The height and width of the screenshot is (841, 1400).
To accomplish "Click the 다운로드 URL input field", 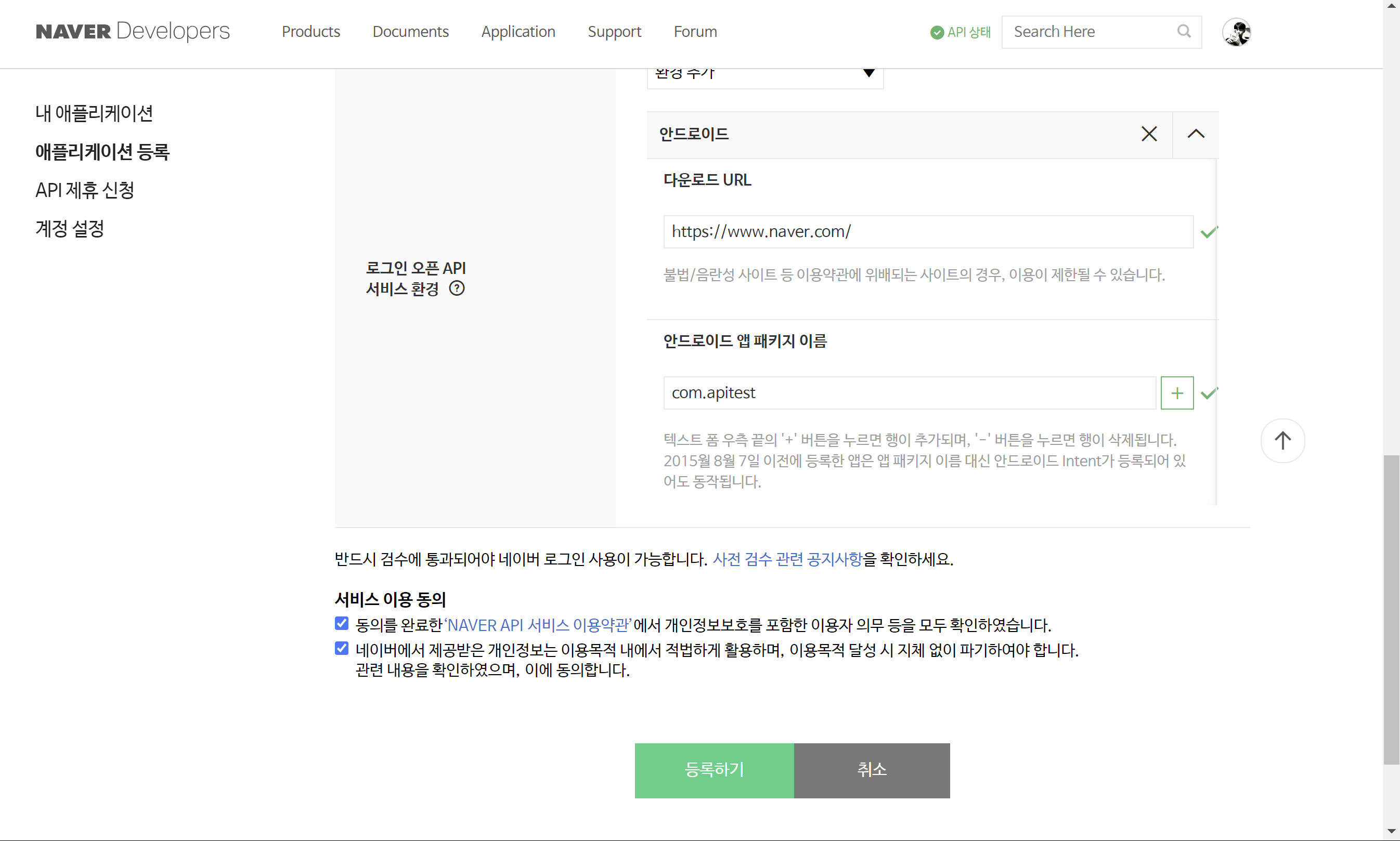I will (928, 232).
